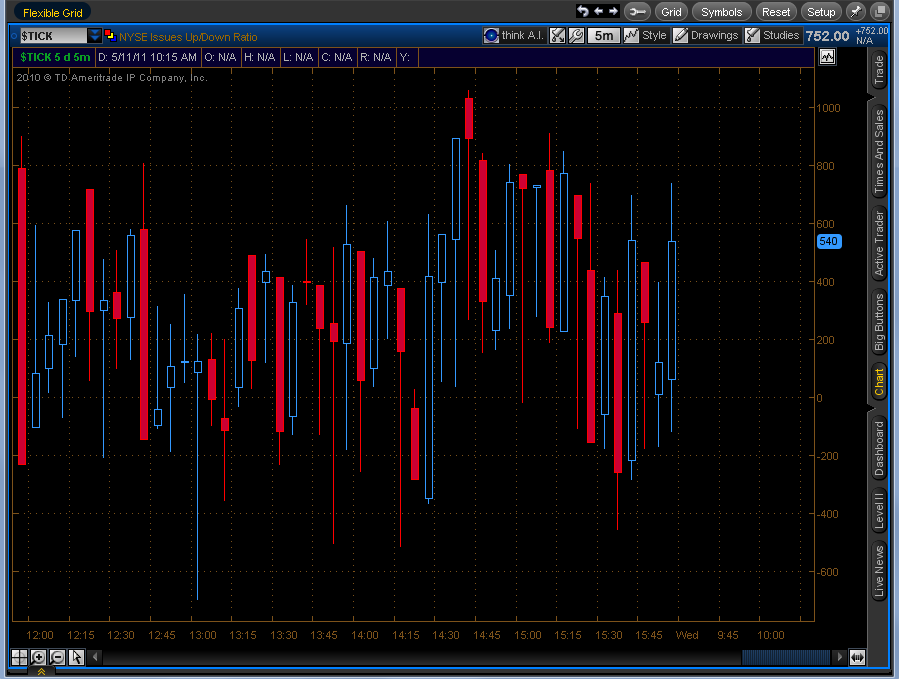
Task: Click the Wed date axis label
Action: point(687,635)
